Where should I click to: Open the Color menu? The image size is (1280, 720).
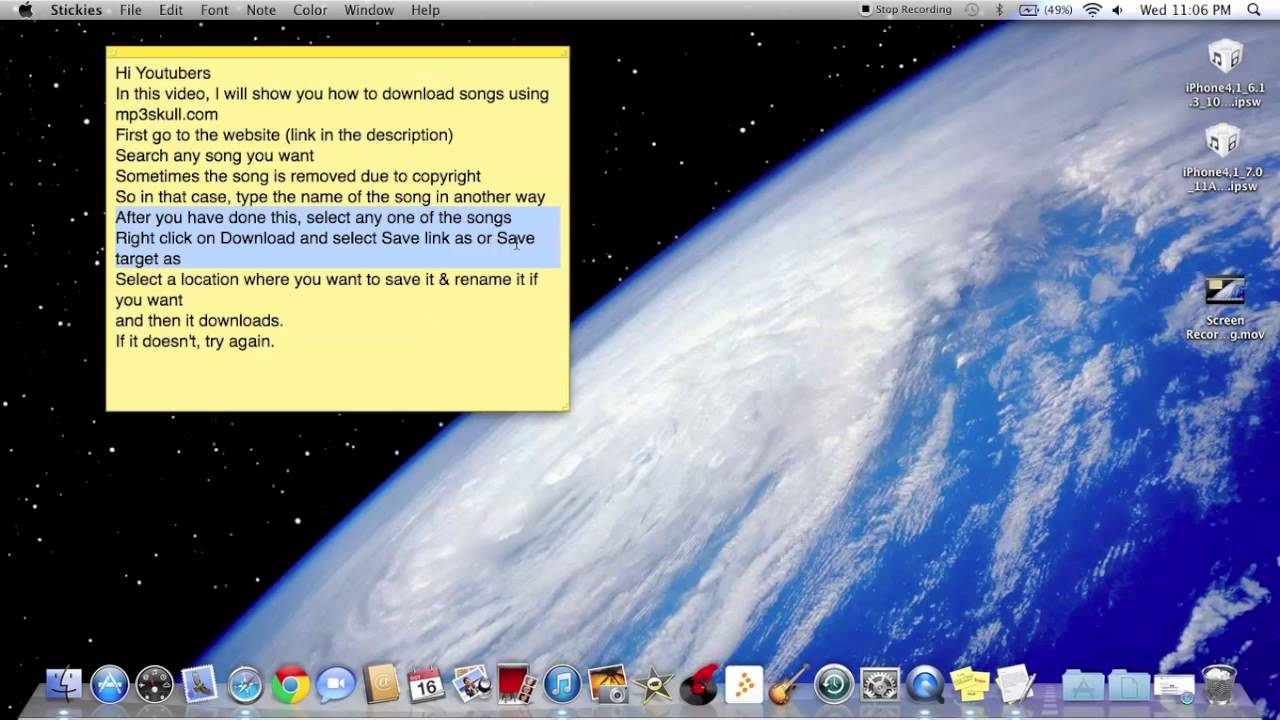point(310,10)
